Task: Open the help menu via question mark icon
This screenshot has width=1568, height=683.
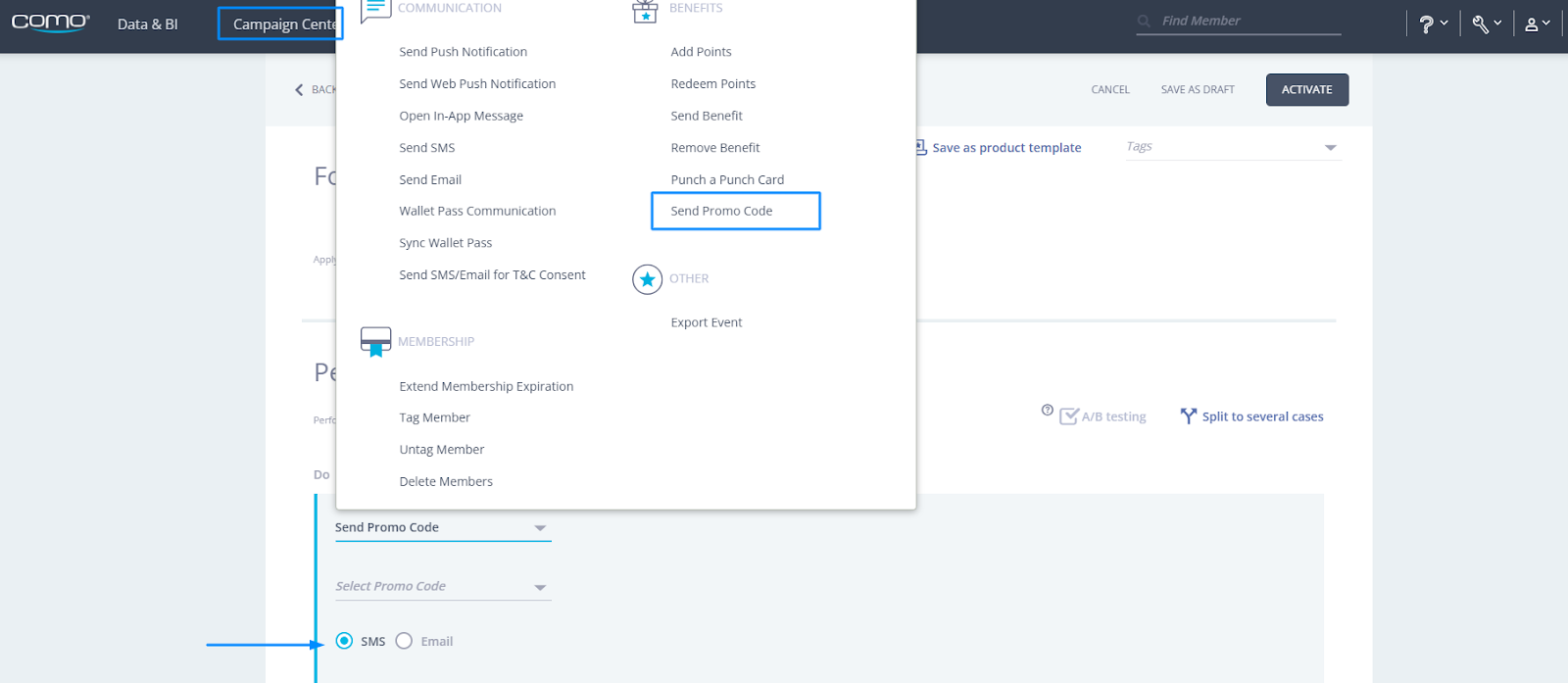Action: pos(1430,22)
